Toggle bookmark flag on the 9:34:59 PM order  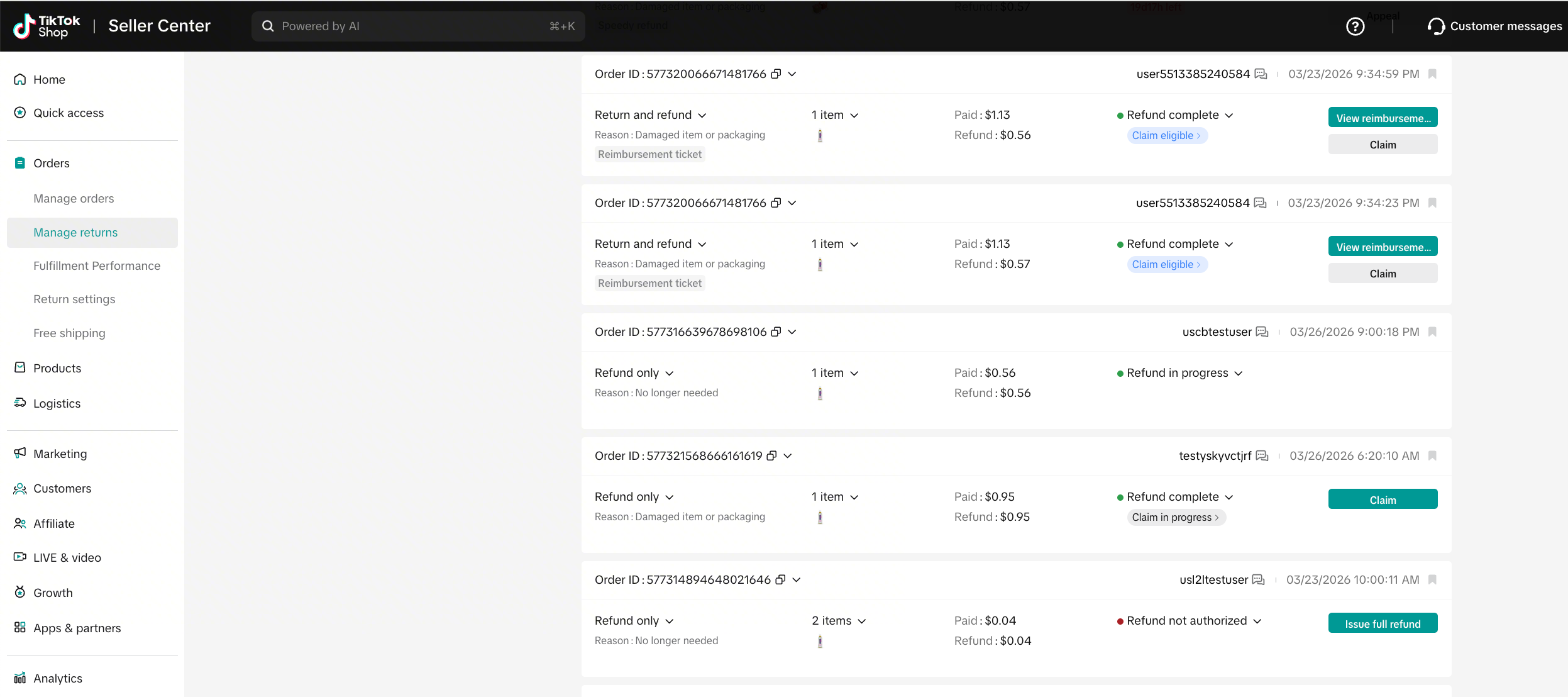pos(1432,74)
